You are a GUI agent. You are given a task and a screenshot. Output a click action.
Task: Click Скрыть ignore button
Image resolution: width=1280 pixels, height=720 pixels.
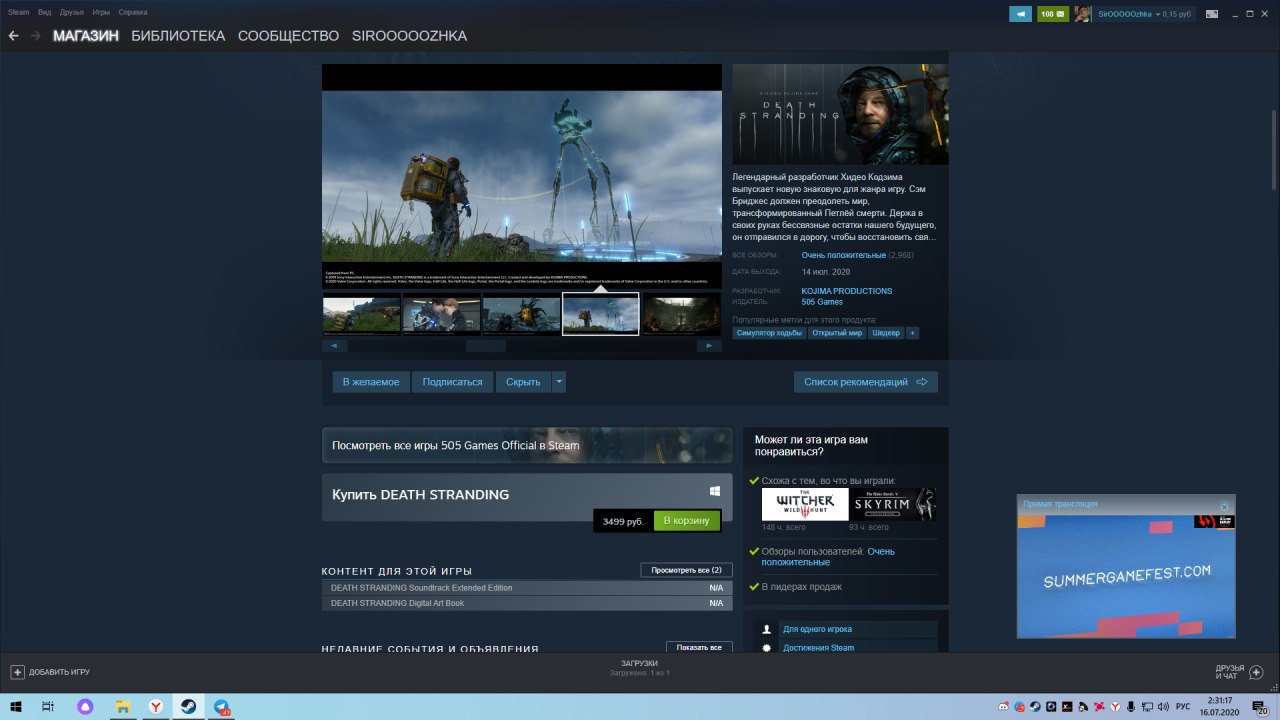[523, 382]
